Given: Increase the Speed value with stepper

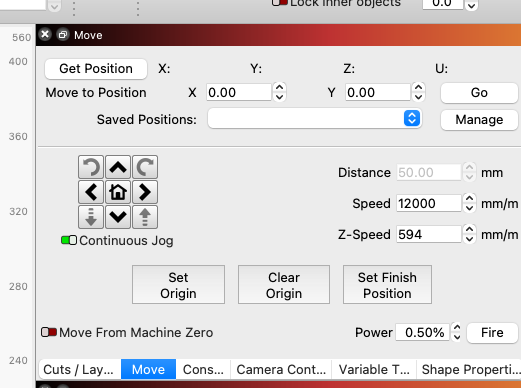Looking at the screenshot, I should click(469, 199).
